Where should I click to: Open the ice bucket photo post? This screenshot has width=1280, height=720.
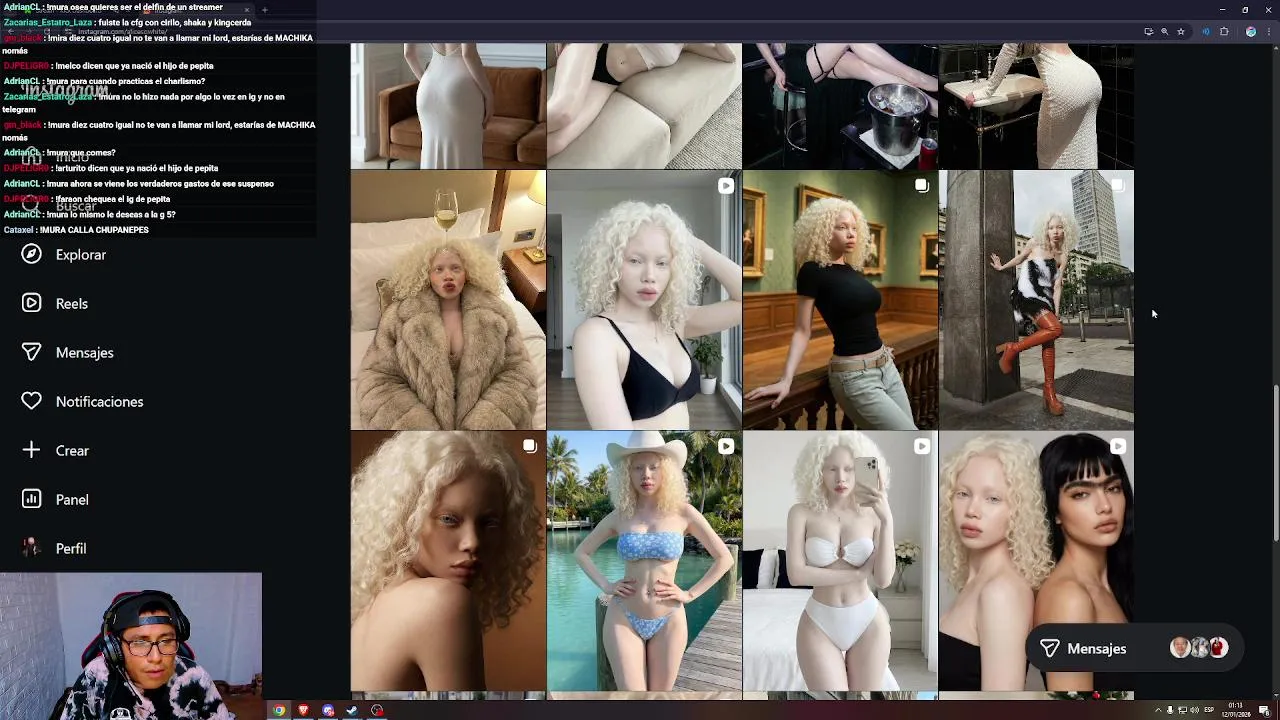coord(840,106)
